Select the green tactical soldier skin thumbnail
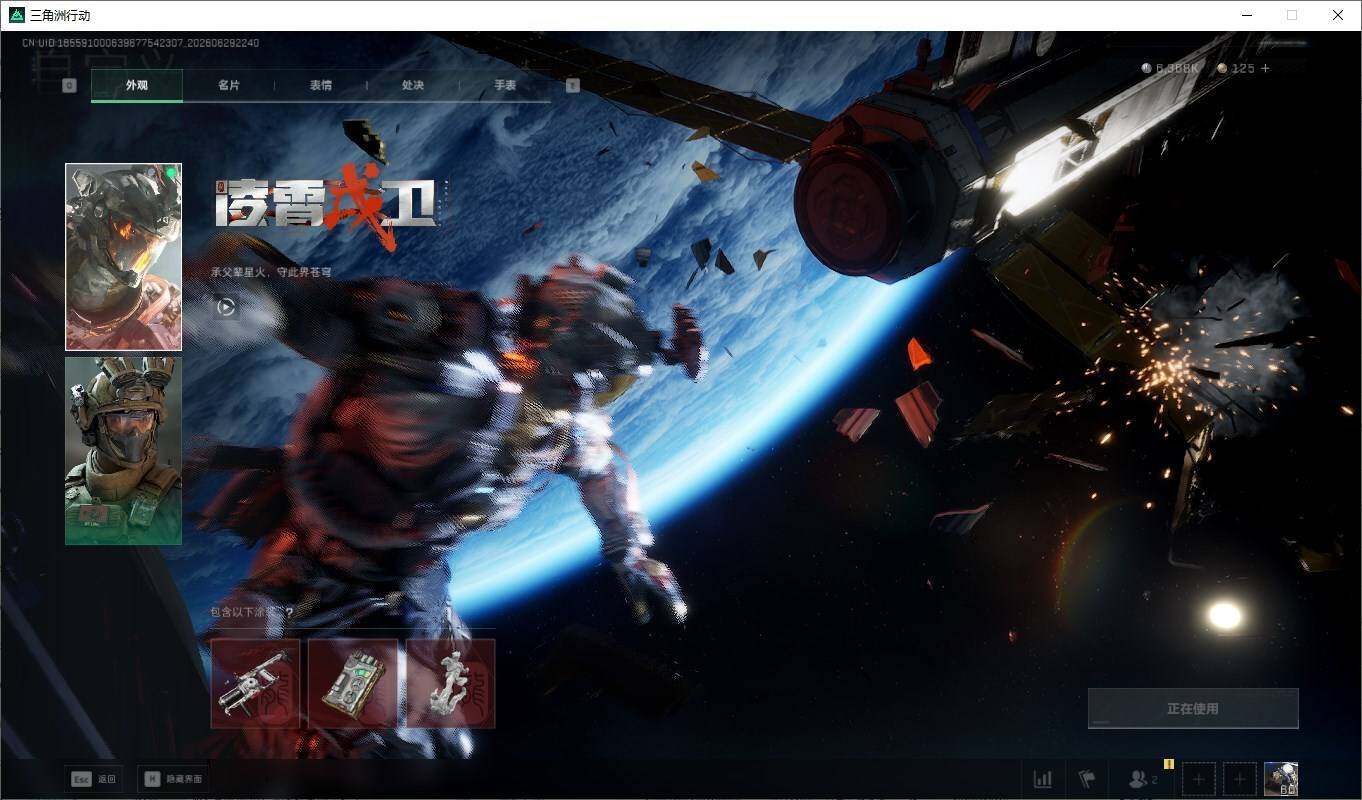 124,451
